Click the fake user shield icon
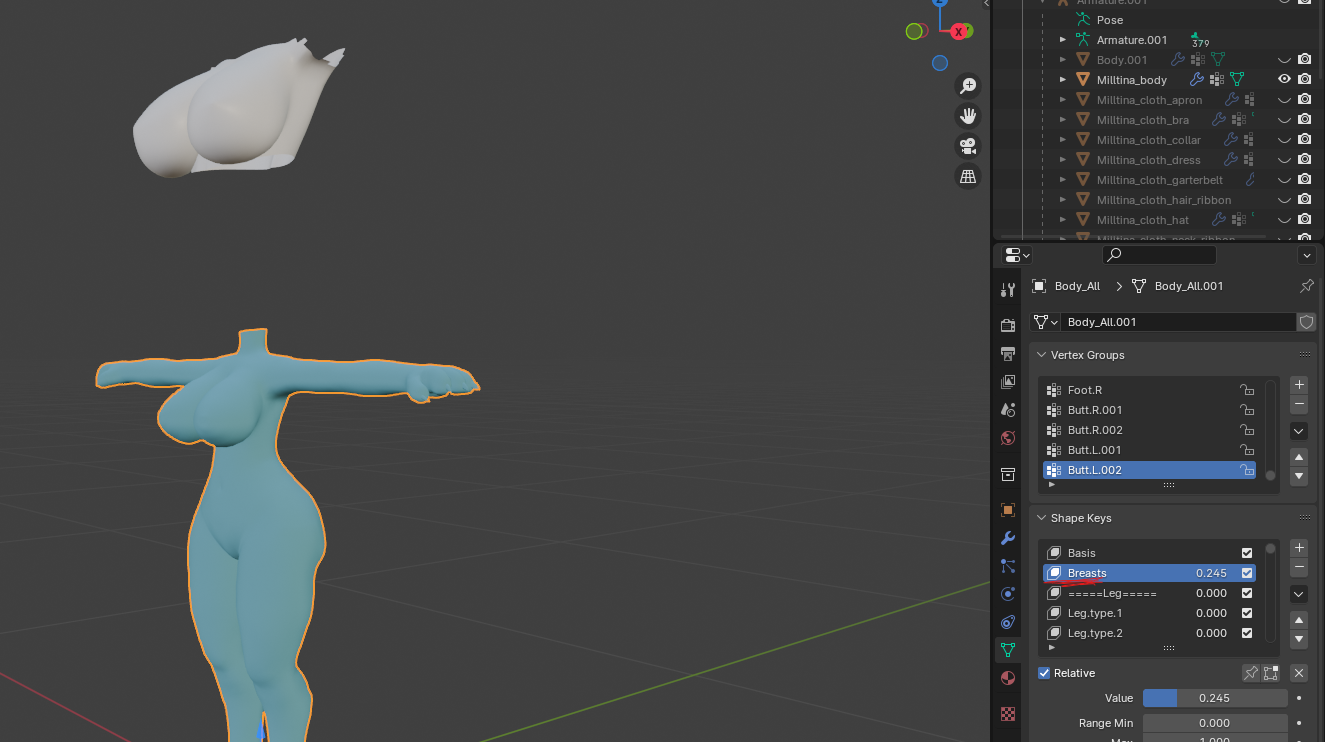This screenshot has width=1325, height=742. tap(1306, 322)
